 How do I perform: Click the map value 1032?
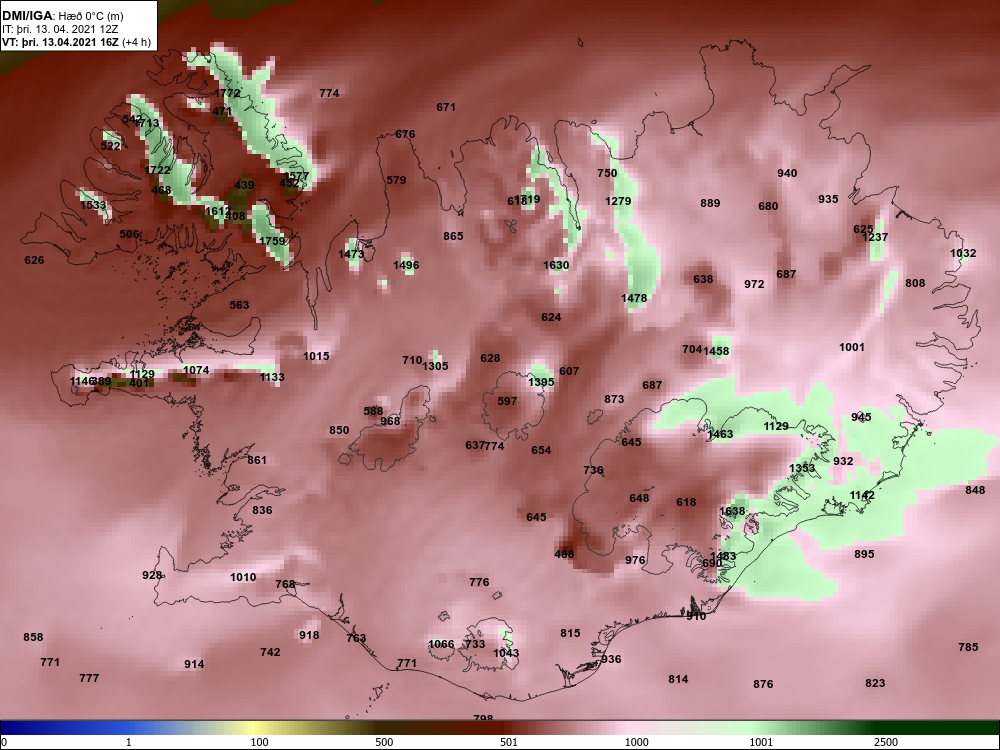(x=963, y=253)
